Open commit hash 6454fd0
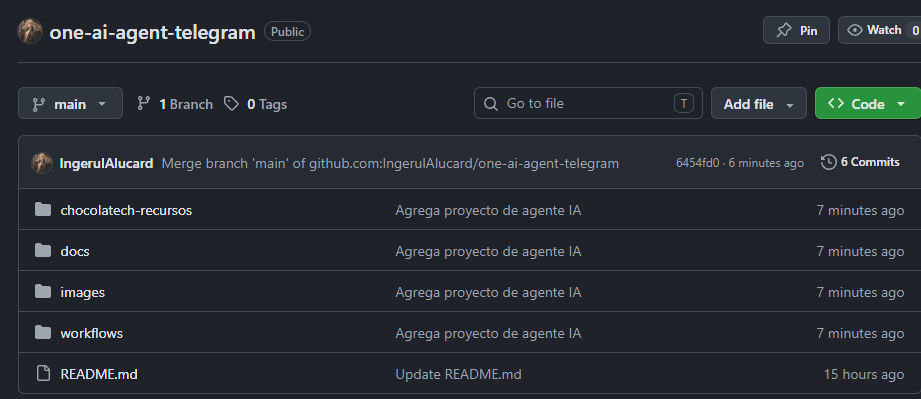This screenshot has width=921, height=399. click(x=697, y=163)
